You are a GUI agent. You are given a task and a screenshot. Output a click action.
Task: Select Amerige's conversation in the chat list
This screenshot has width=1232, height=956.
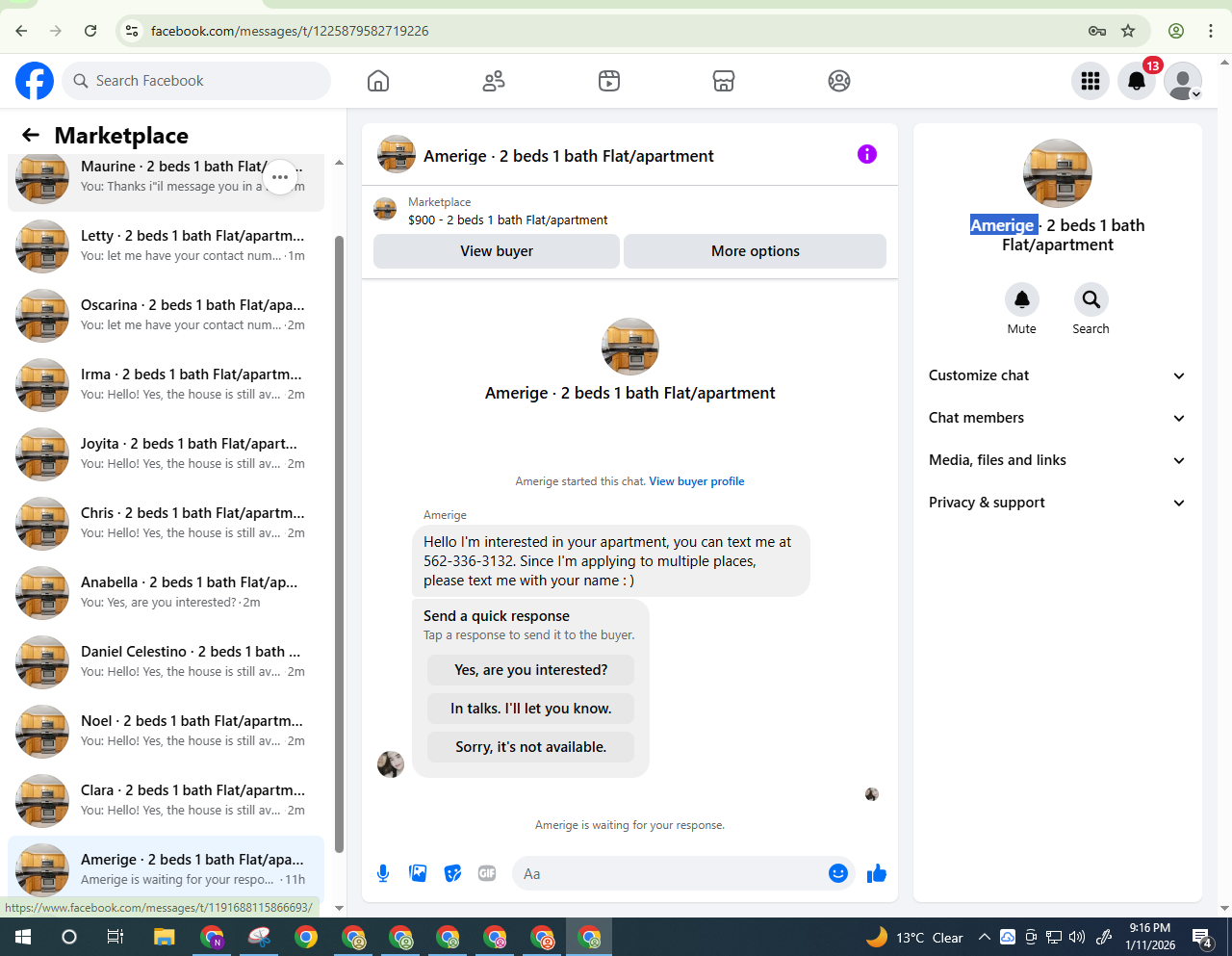[x=166, y=868]
